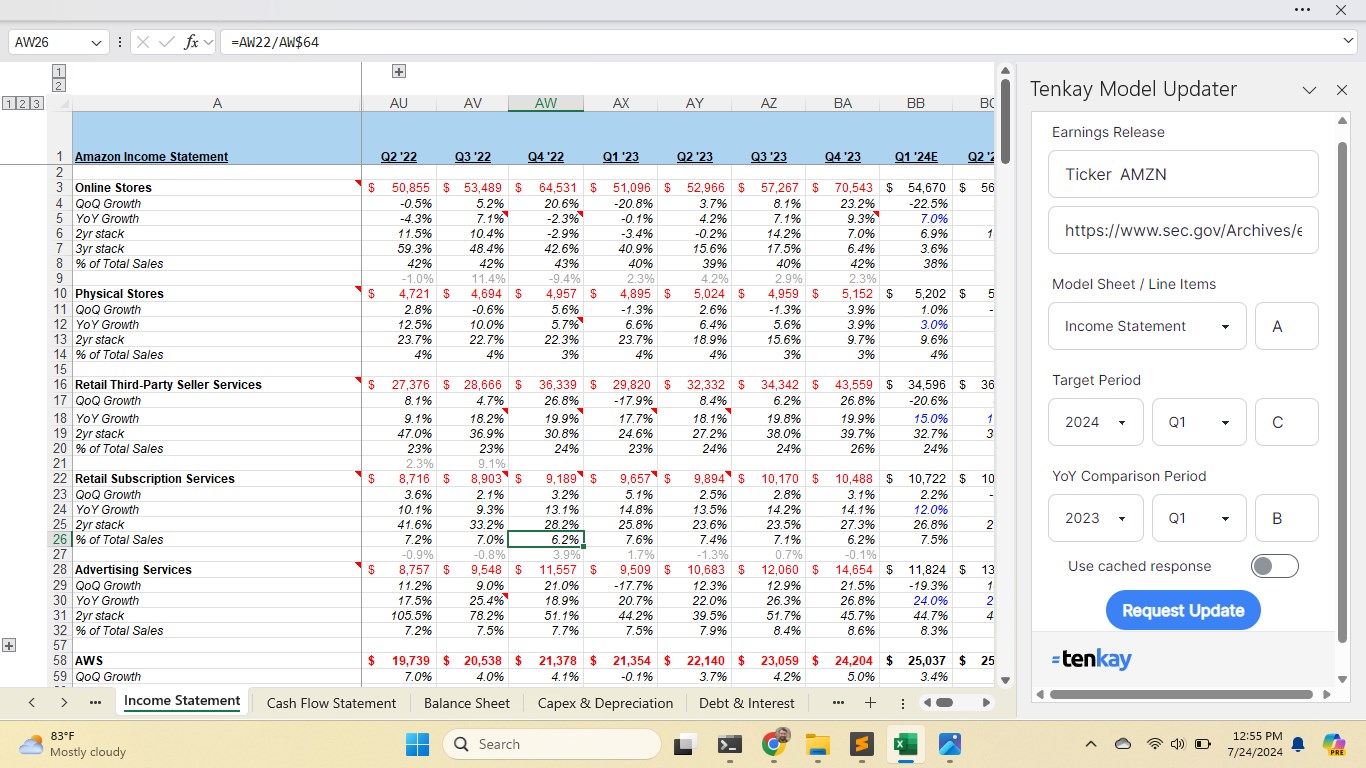Open notifications via the bell icon
This screenshot has width=1366, height=768.
[x=1298, y=744]
